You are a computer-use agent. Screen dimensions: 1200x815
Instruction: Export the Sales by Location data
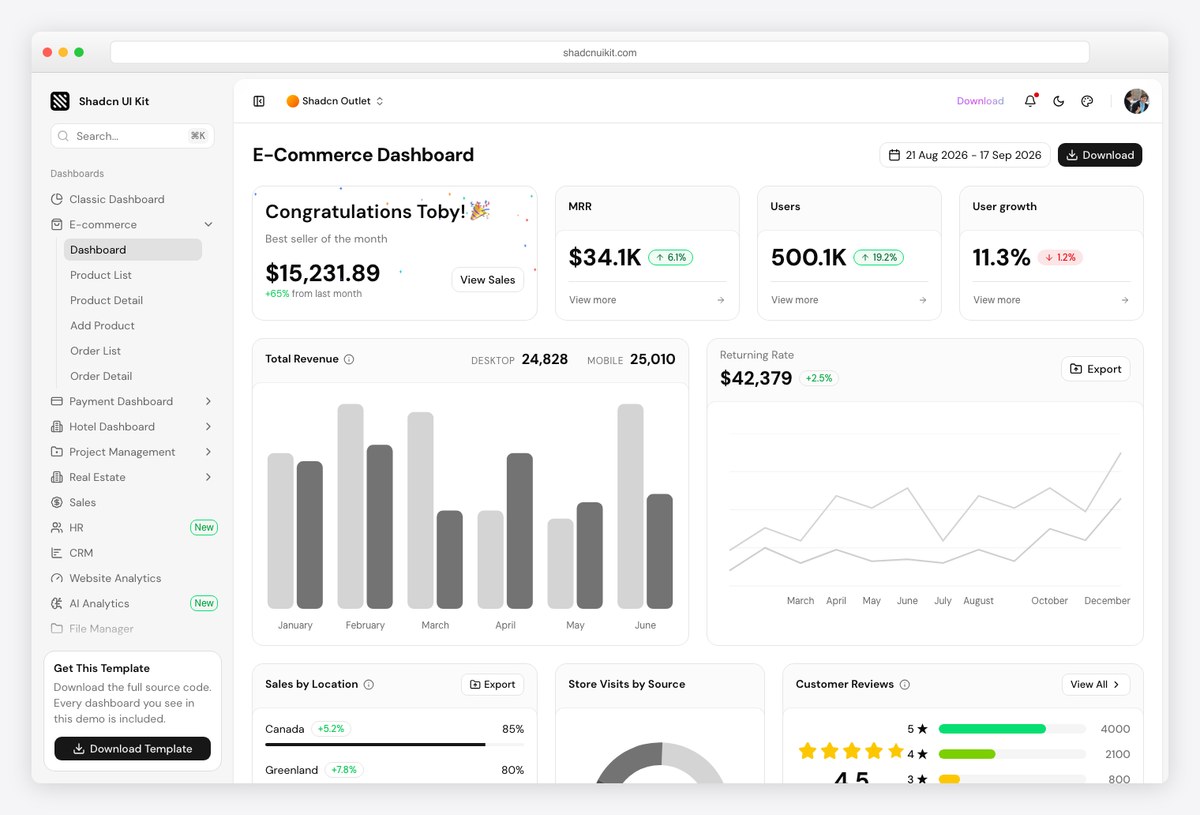(x=493, y=685)
